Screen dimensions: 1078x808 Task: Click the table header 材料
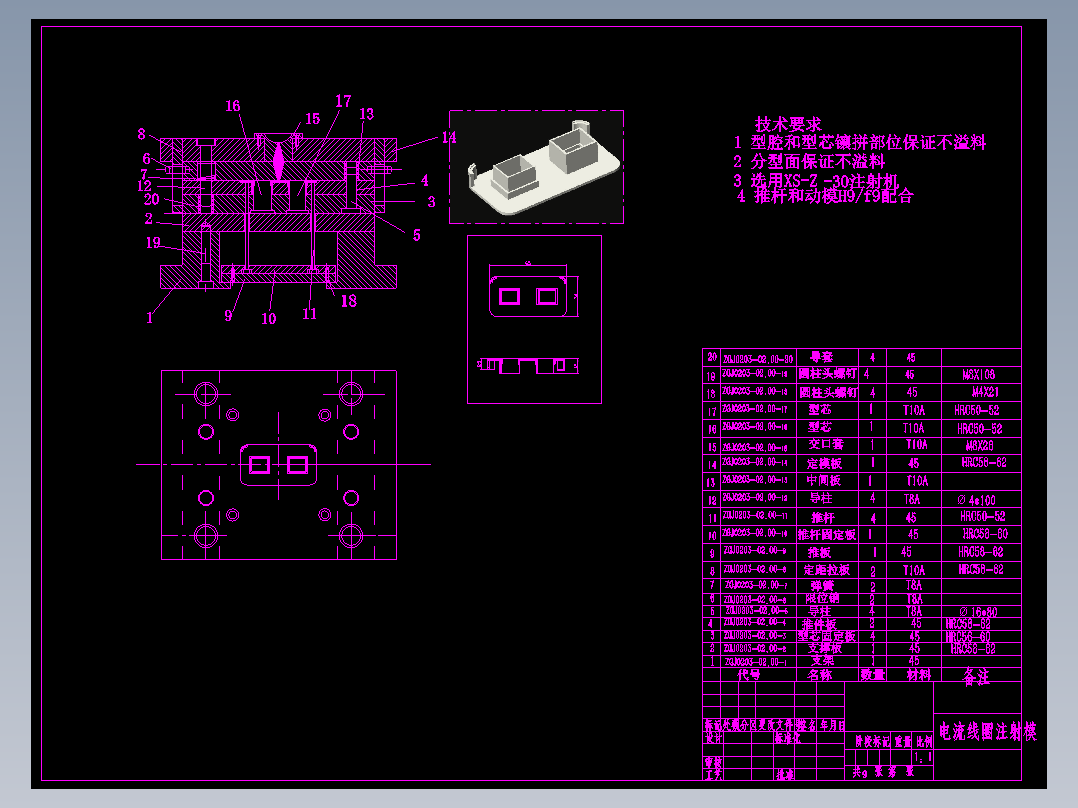pyautogui.click(x=918, y=675)
